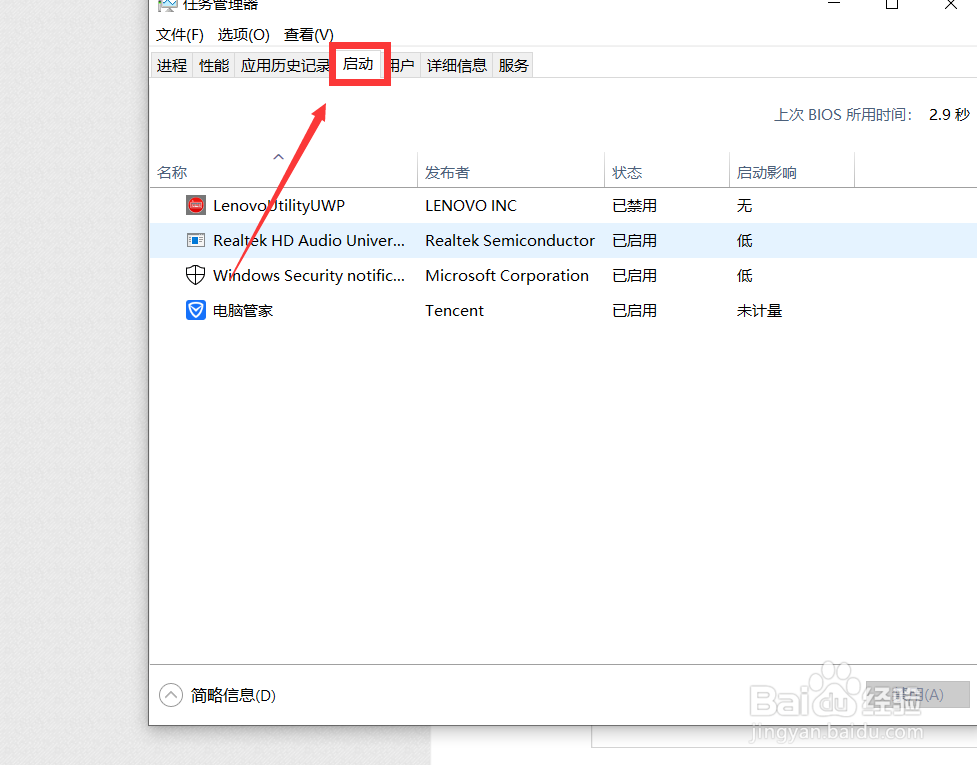Switch to the 应用历史记录 tab
The height and width of the screenshot is (765, 977).
[x=284, y=65]
